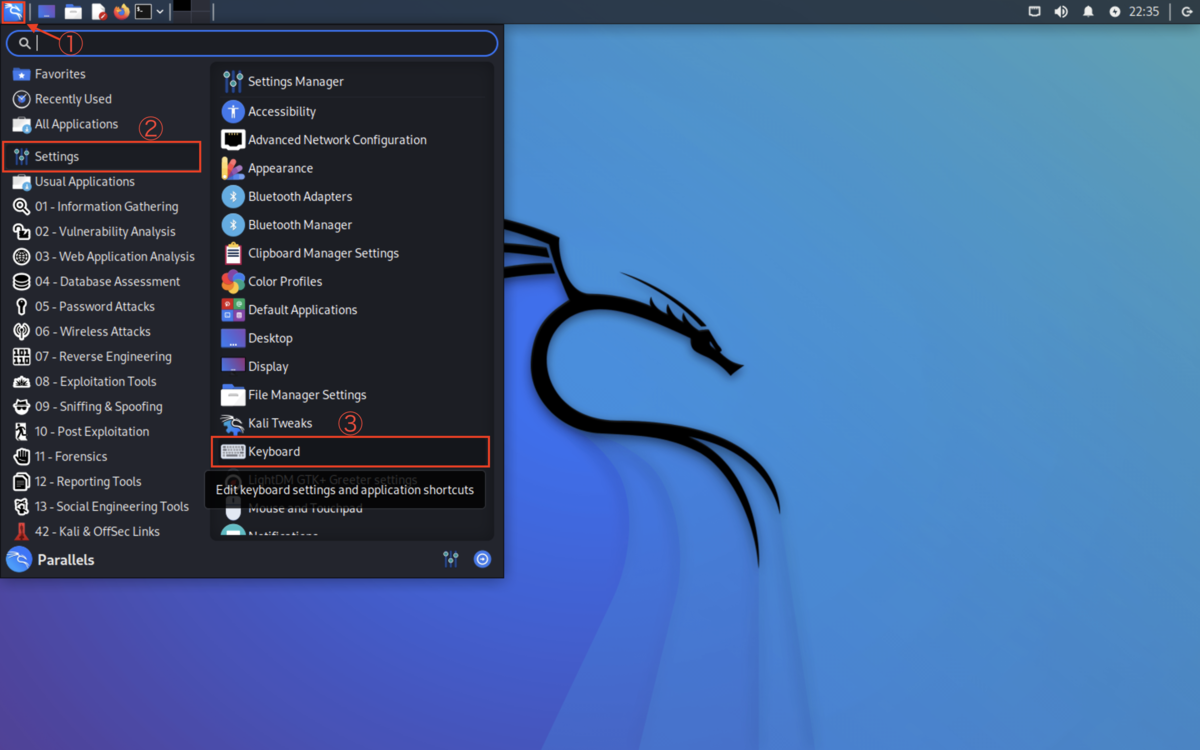This screenshot has width=1200, height=750.
Task: Open the file manager taskbar icon
Action: tap(73, 12)
